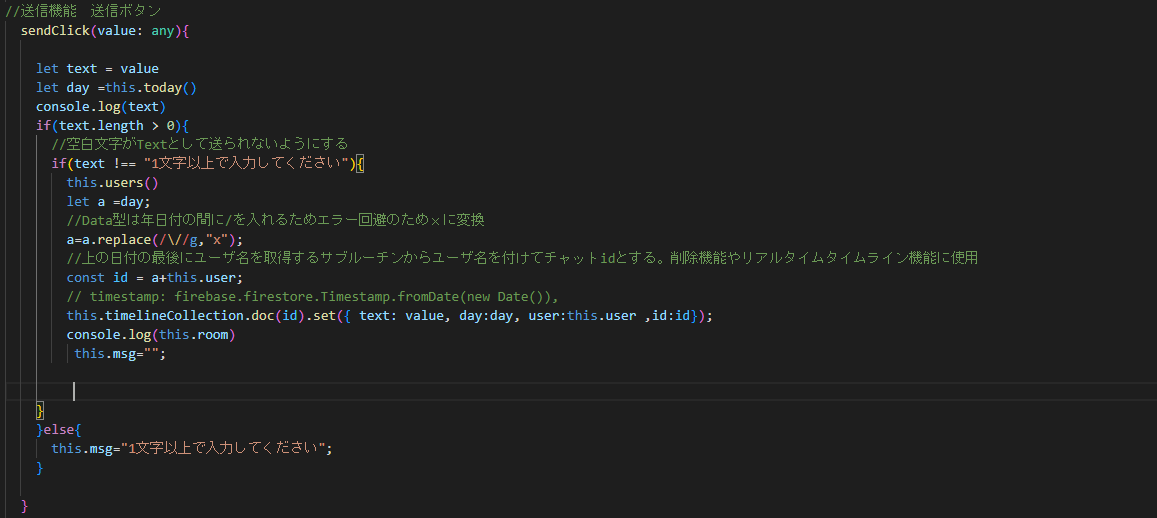The height and width of the screenshot is (518, 1157).
Task: Click the a.replace regex expression
Action: [154, 241]
